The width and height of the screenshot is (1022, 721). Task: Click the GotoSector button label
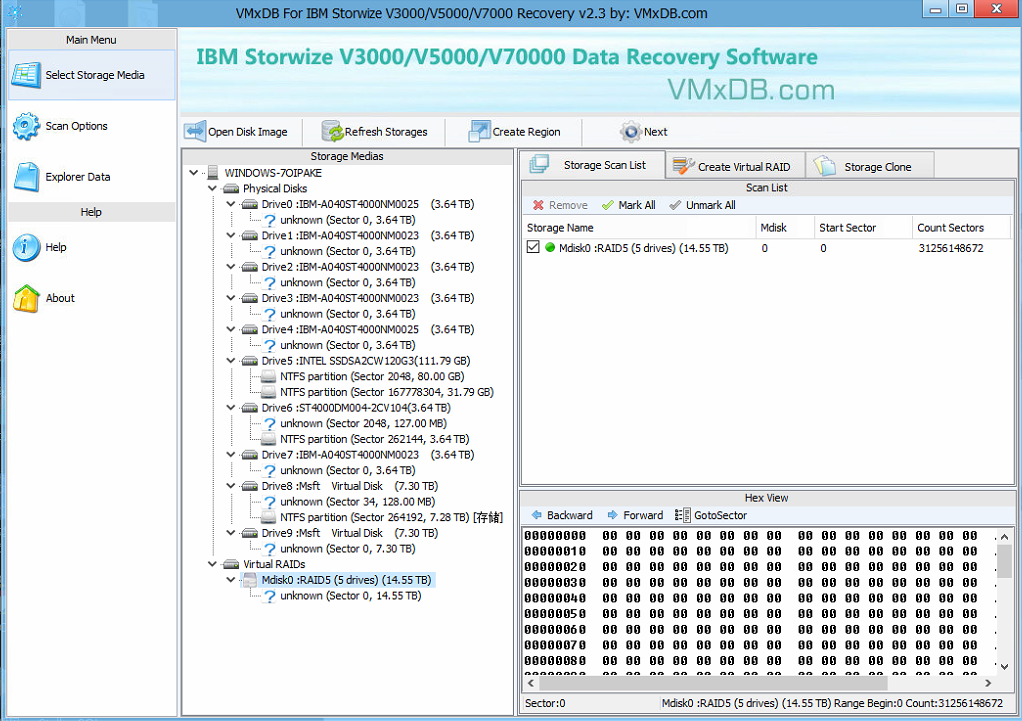tap(720, 515)
